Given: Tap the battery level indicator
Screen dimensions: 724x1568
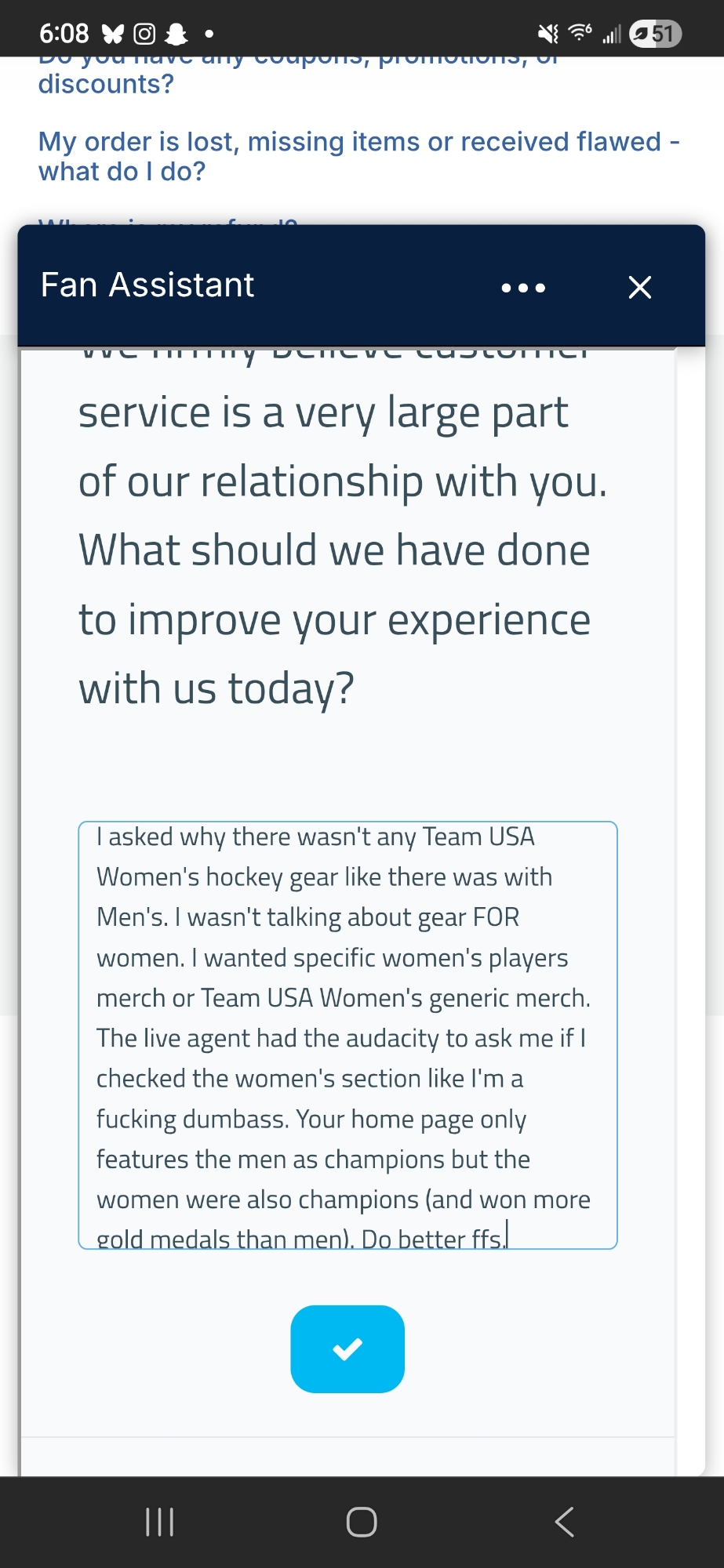Looking at the screenshot, I should tap(655, 34).
